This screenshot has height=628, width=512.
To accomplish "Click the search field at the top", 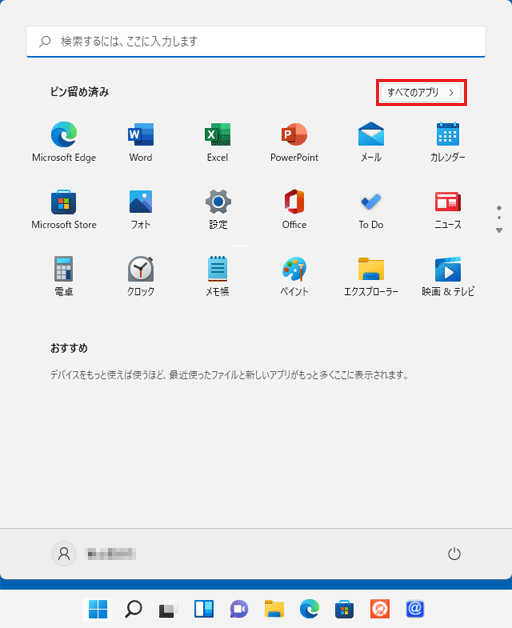I will coord(256,41).
